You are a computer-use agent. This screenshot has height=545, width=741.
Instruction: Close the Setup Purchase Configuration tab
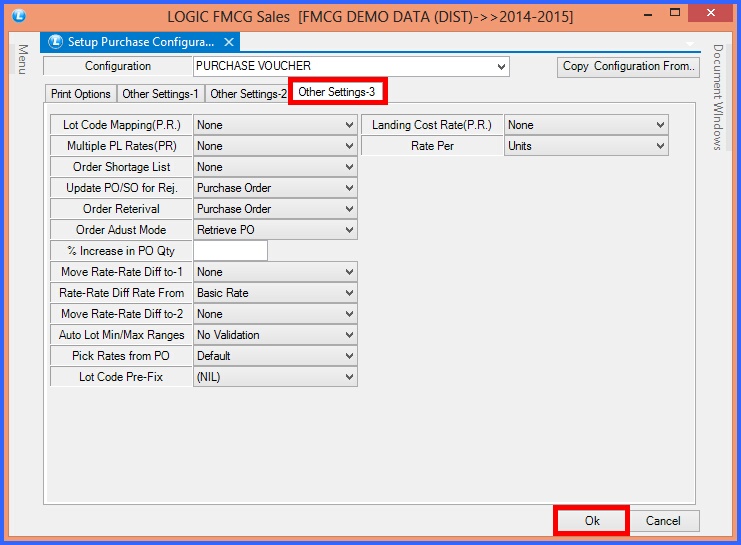[229, 42]
